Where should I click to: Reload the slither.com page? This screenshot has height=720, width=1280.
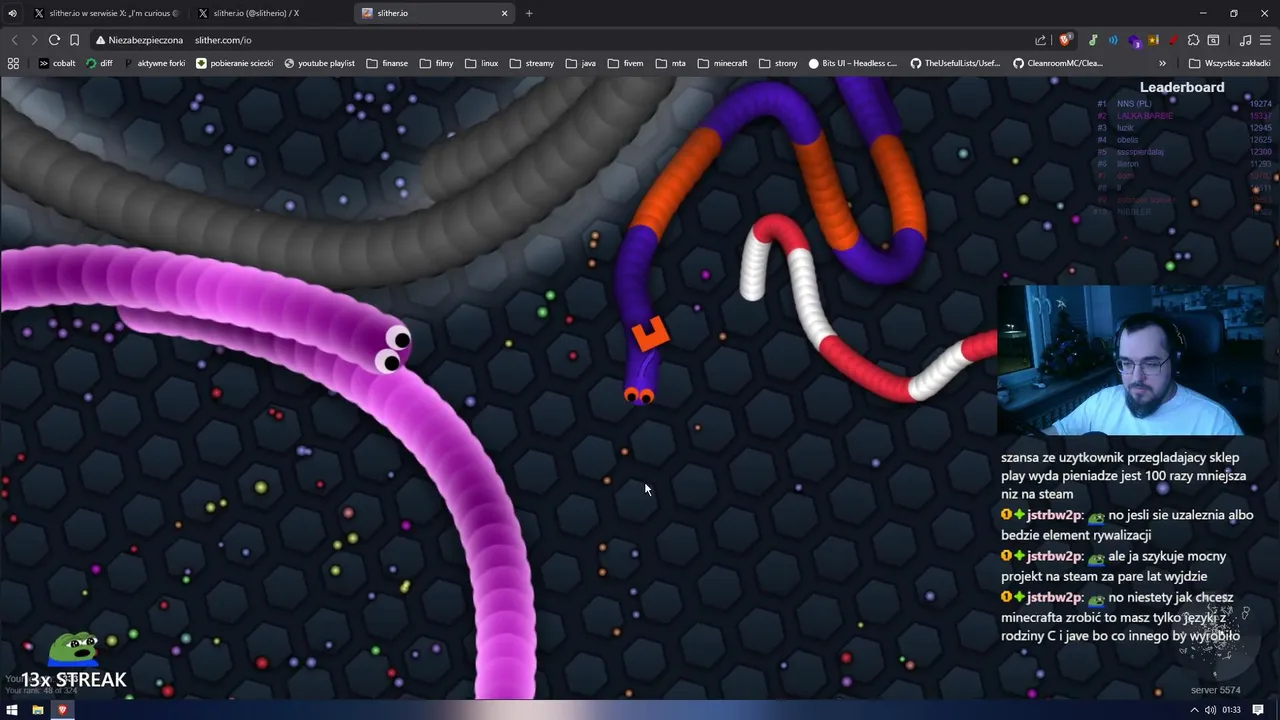[x=54, y=40]
